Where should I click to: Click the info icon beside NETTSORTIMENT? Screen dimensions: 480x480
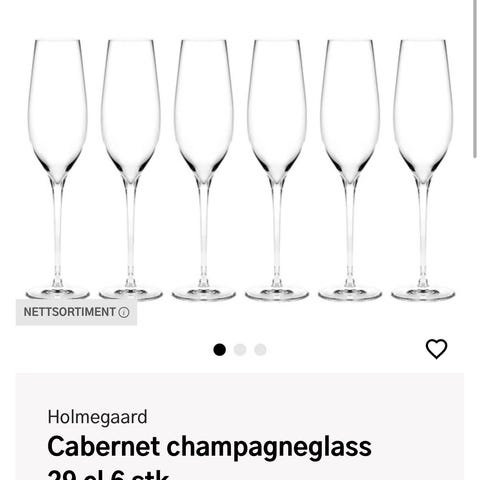pos(124,312)
